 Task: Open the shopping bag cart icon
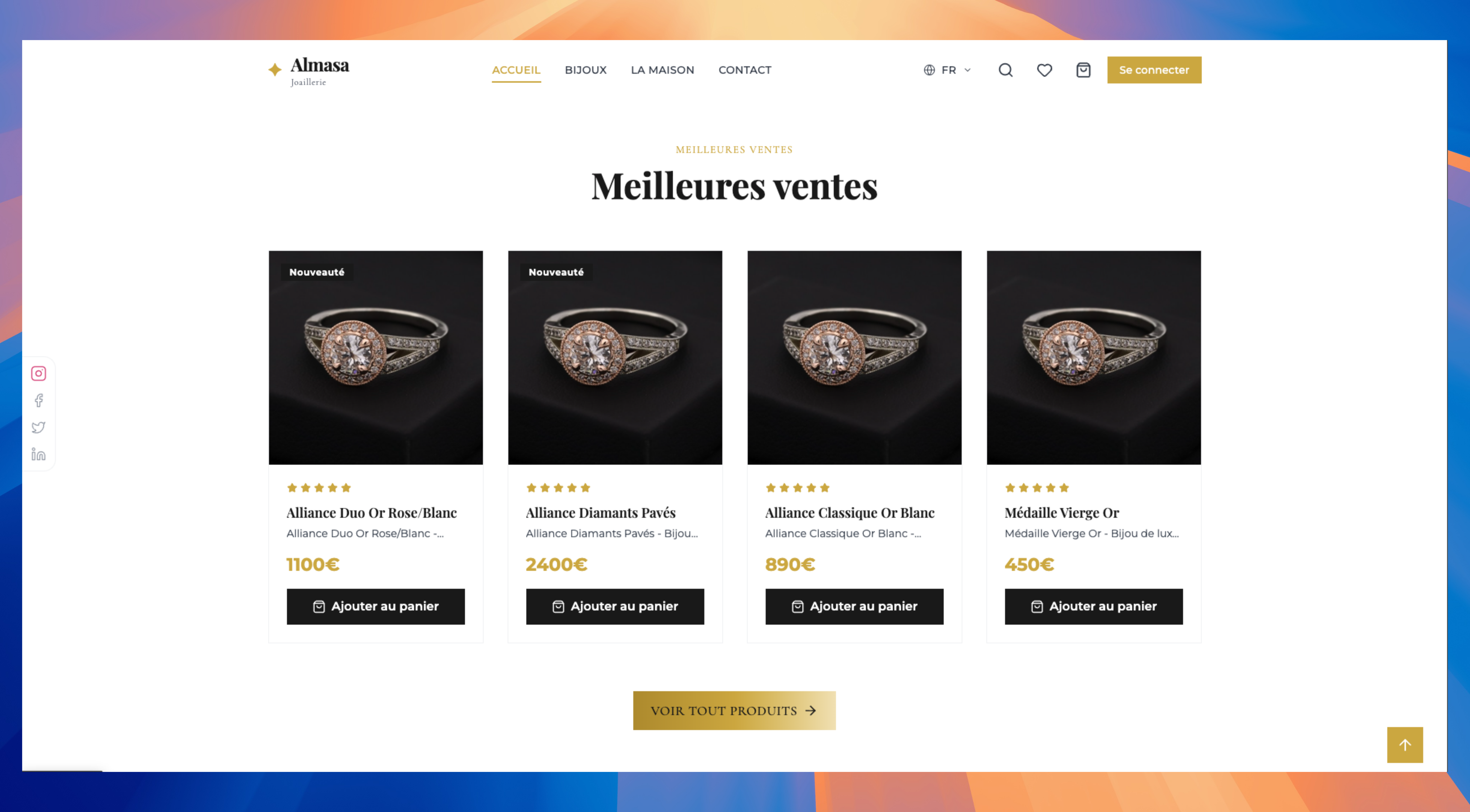[1083, 70]
